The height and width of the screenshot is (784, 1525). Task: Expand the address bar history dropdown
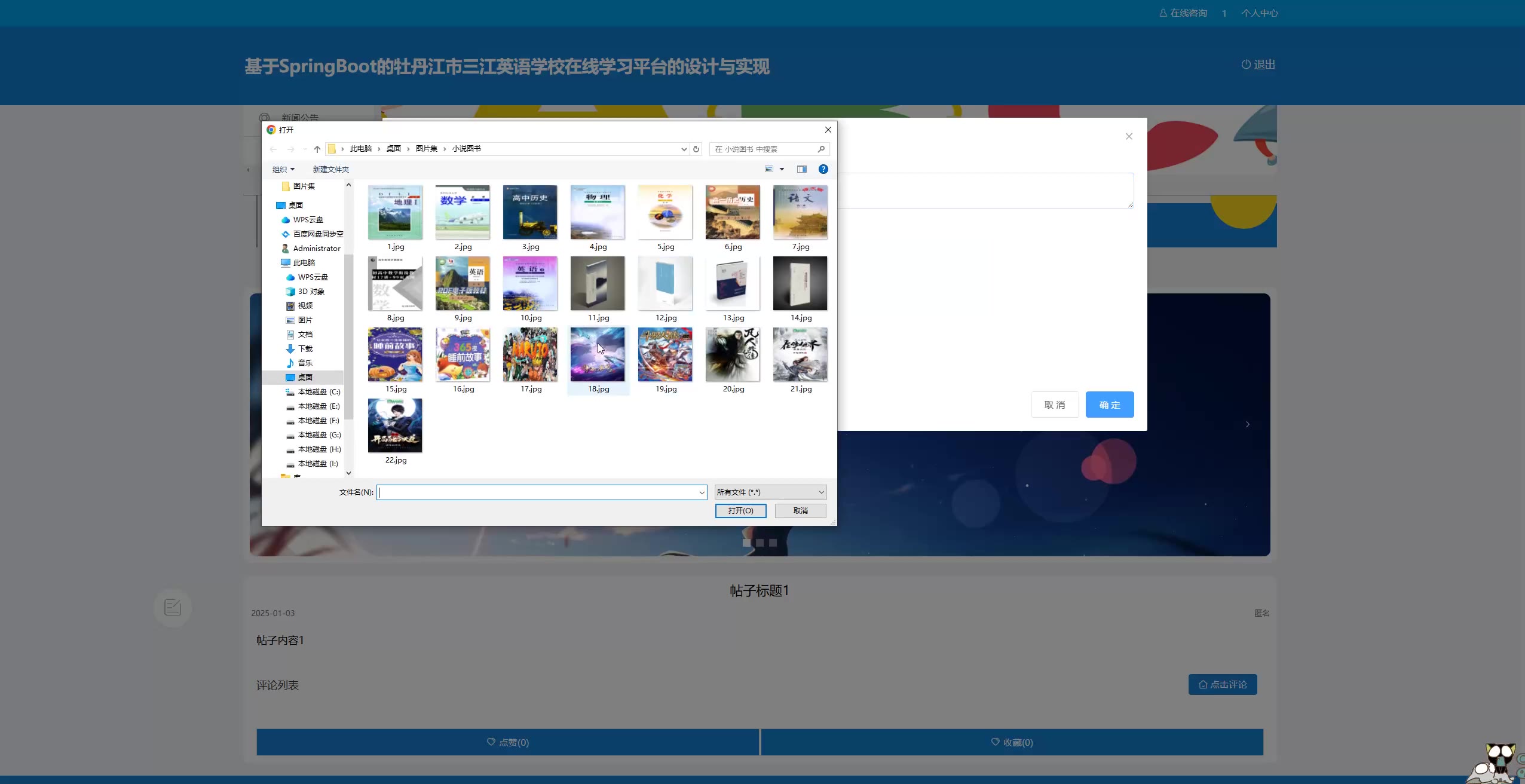(x=684, y=149)
